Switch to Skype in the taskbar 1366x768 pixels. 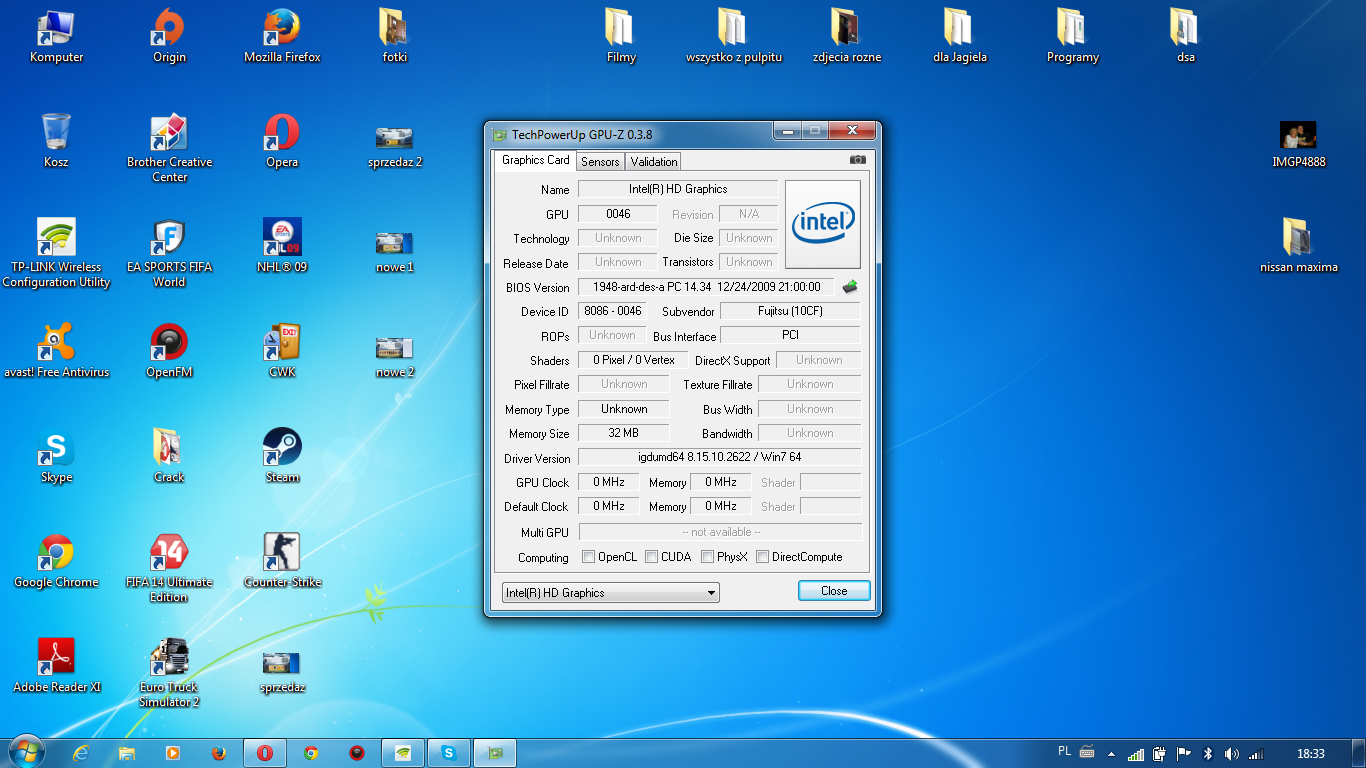click(x=449, y=753)
